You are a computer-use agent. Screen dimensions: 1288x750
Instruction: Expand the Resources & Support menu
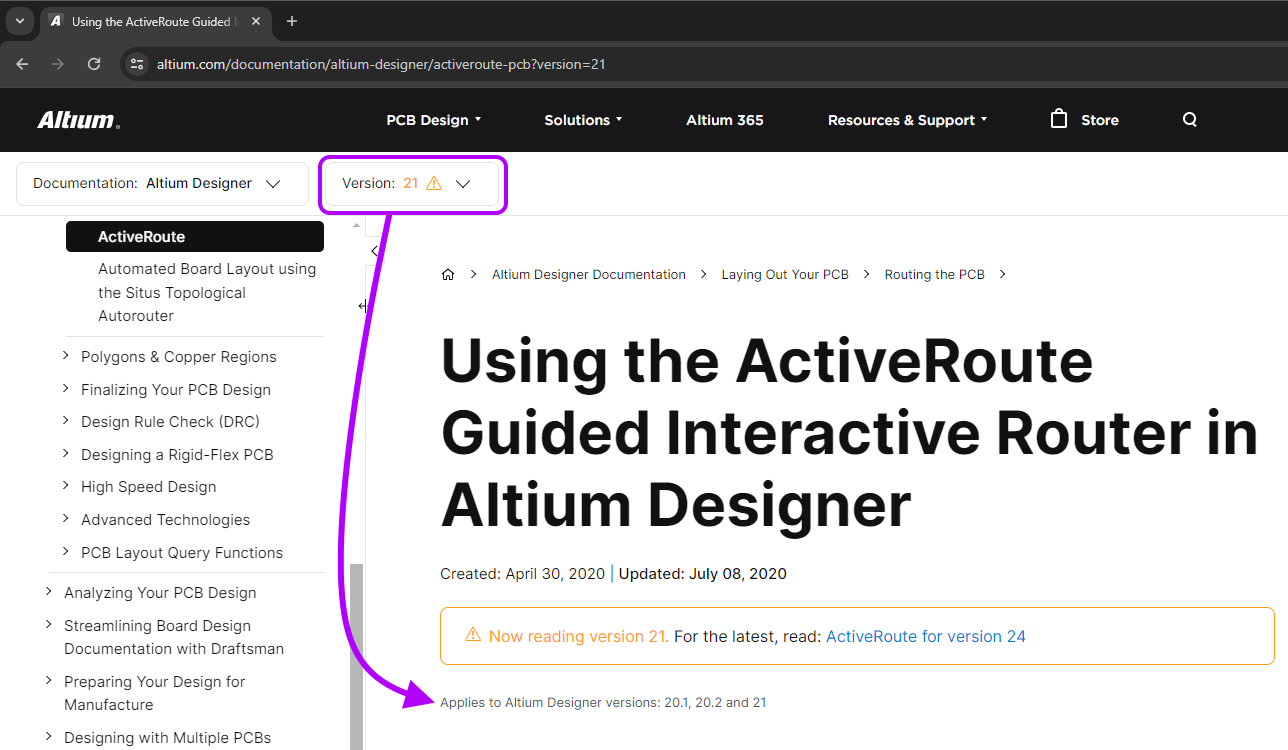click(907, 120)
